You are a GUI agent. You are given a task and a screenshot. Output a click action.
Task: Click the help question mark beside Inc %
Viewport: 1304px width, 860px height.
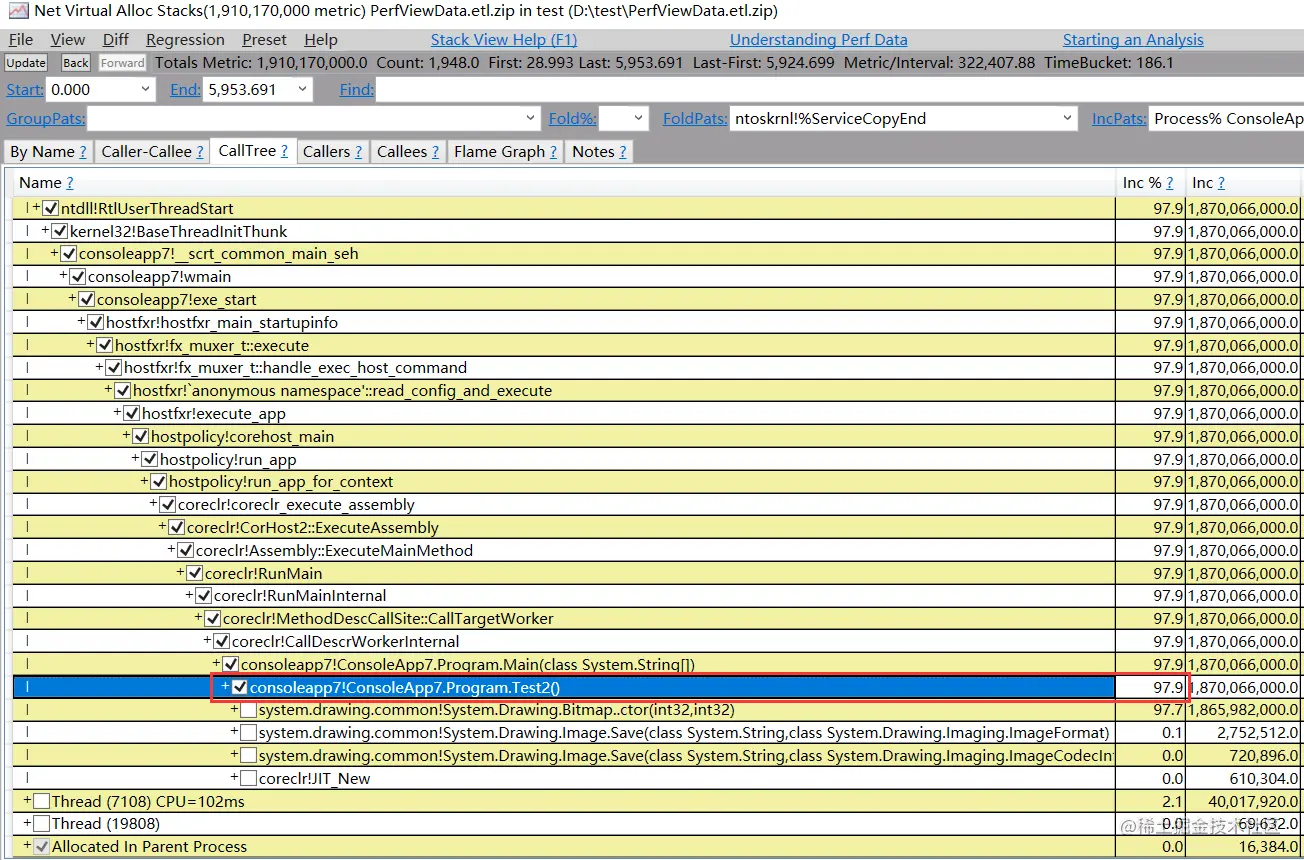1170,183
